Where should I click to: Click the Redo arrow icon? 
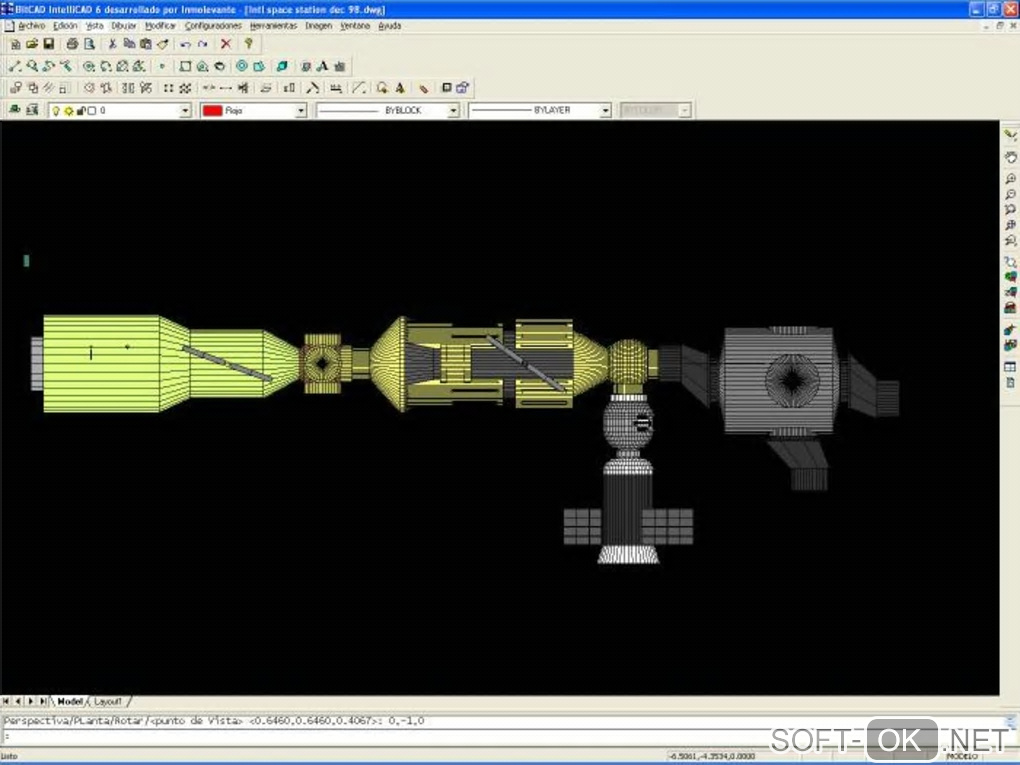pos(202,44)
